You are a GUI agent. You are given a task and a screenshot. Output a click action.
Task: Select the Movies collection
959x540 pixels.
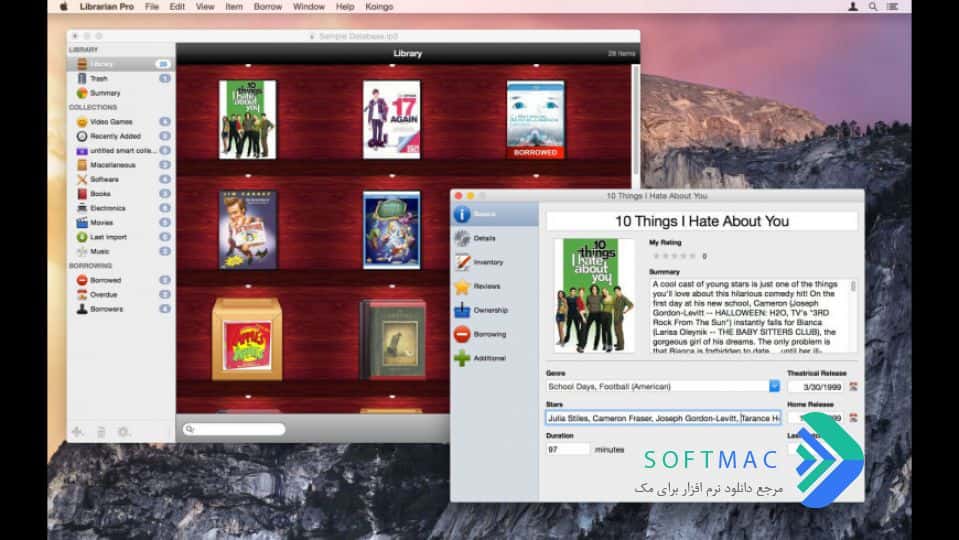(x=120, y=223)
